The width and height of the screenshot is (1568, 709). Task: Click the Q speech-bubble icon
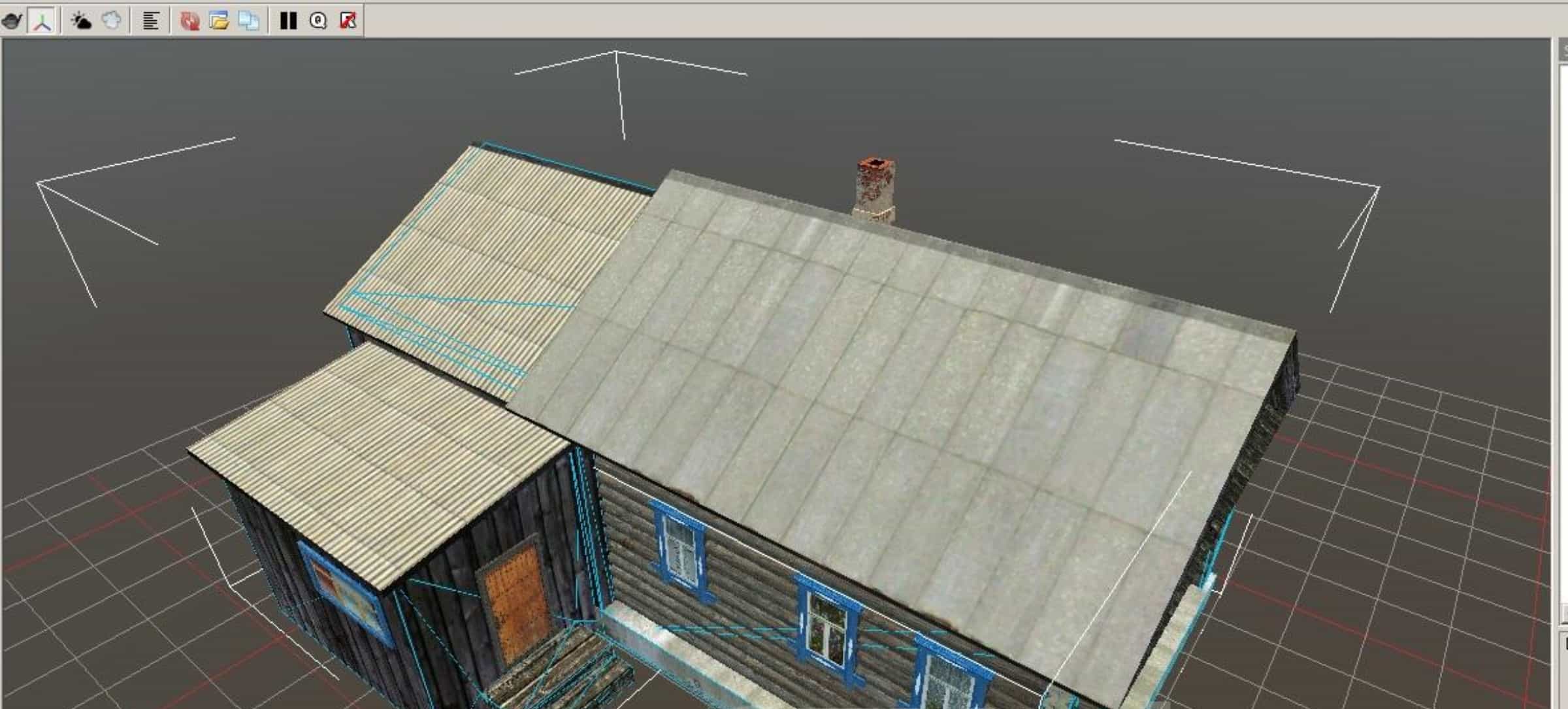[x=318, y=21]
